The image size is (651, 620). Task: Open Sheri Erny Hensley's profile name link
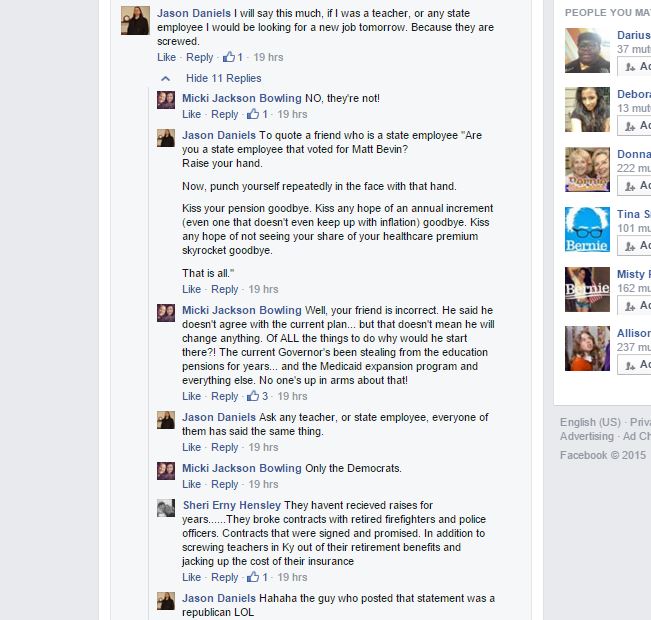(232, 505)
